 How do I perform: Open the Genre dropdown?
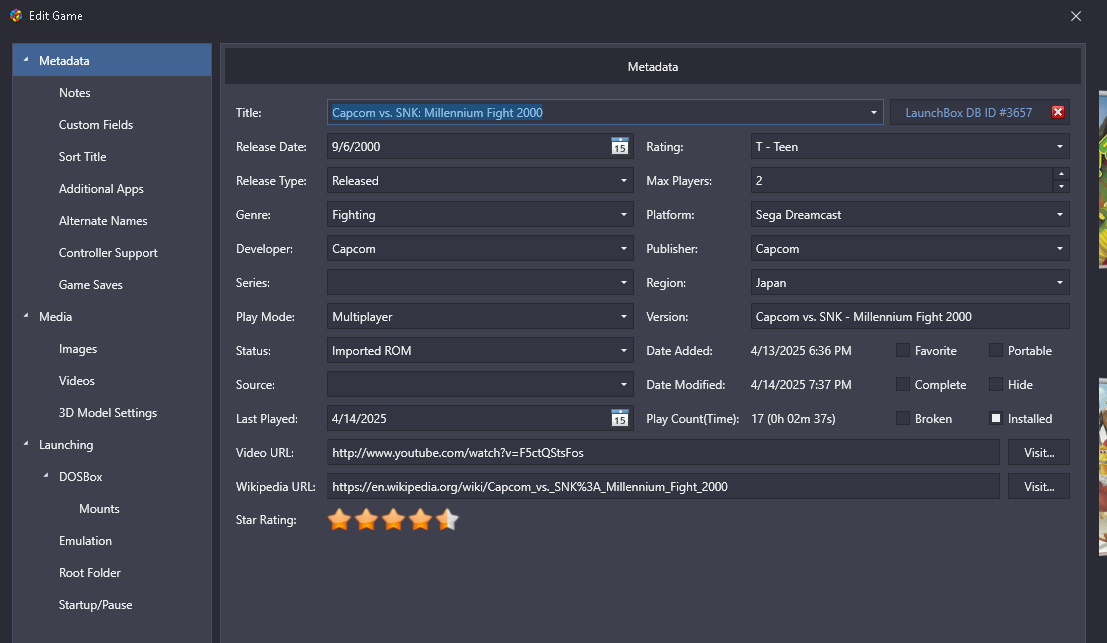click(x=480, y=215)
